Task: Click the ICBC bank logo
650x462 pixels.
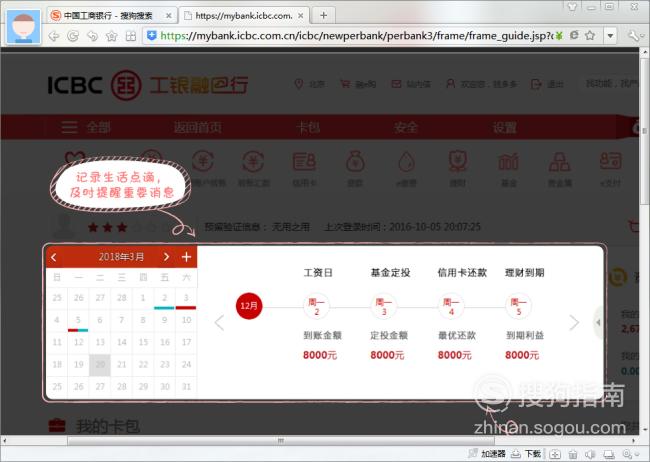Action: (148, 85)
